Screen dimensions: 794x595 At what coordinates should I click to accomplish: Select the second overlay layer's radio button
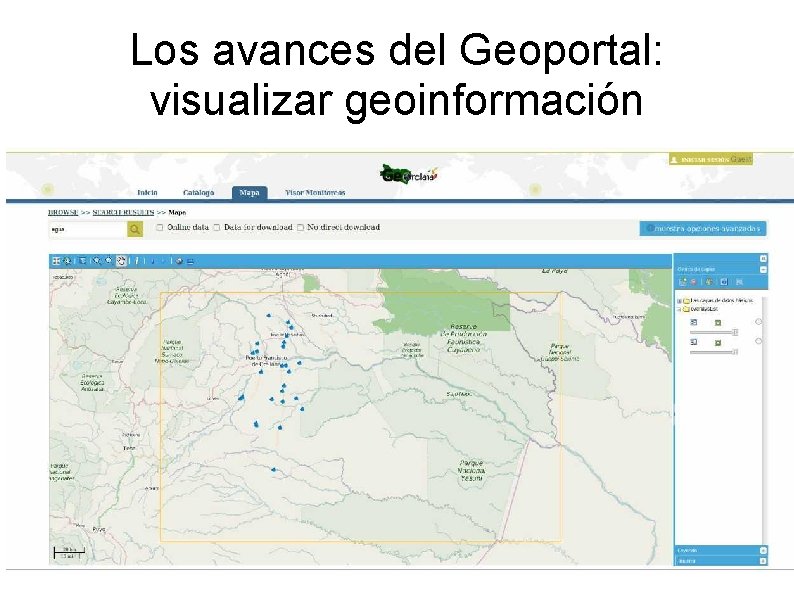759,341
